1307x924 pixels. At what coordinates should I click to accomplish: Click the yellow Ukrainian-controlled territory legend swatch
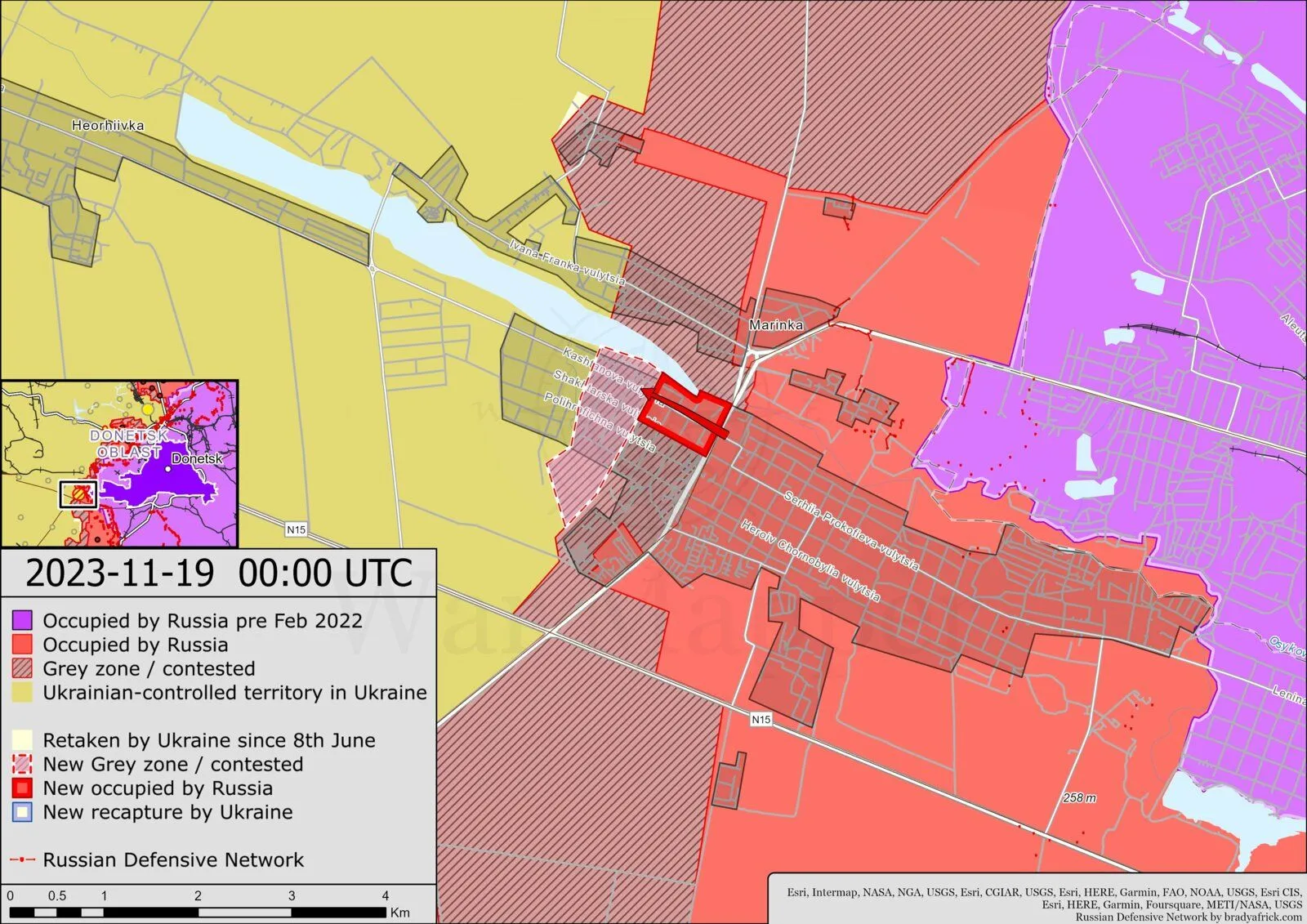pyautogui.click(x=23, y=692)
